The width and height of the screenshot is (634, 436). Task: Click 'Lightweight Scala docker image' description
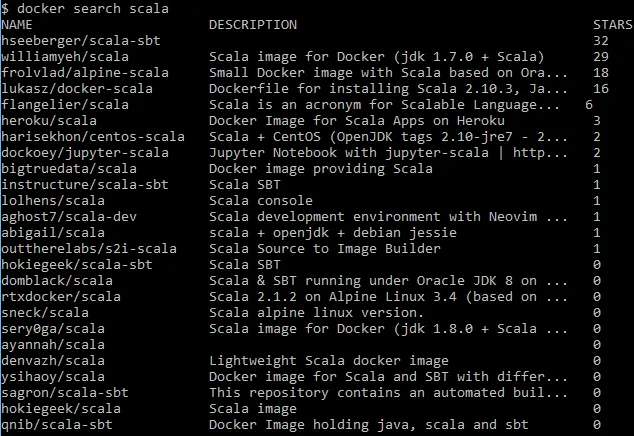[x=329, y=361]
